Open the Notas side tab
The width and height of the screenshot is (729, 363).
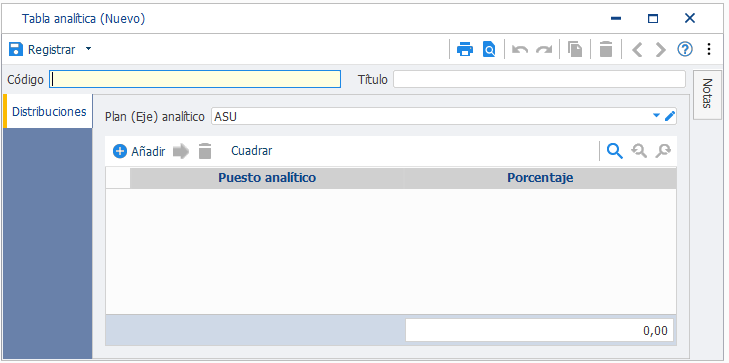pyautogui.click(x=707, y=95)
